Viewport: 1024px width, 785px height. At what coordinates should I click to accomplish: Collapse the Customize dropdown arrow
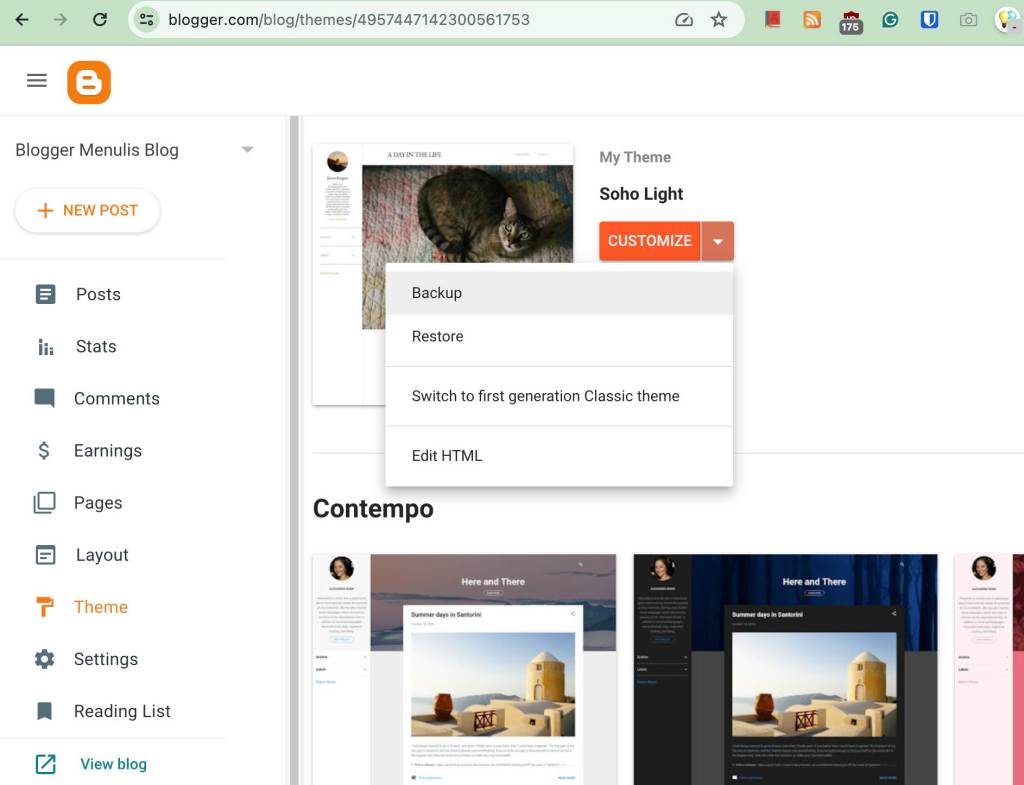pyautogui.click(x=718, y=241)
